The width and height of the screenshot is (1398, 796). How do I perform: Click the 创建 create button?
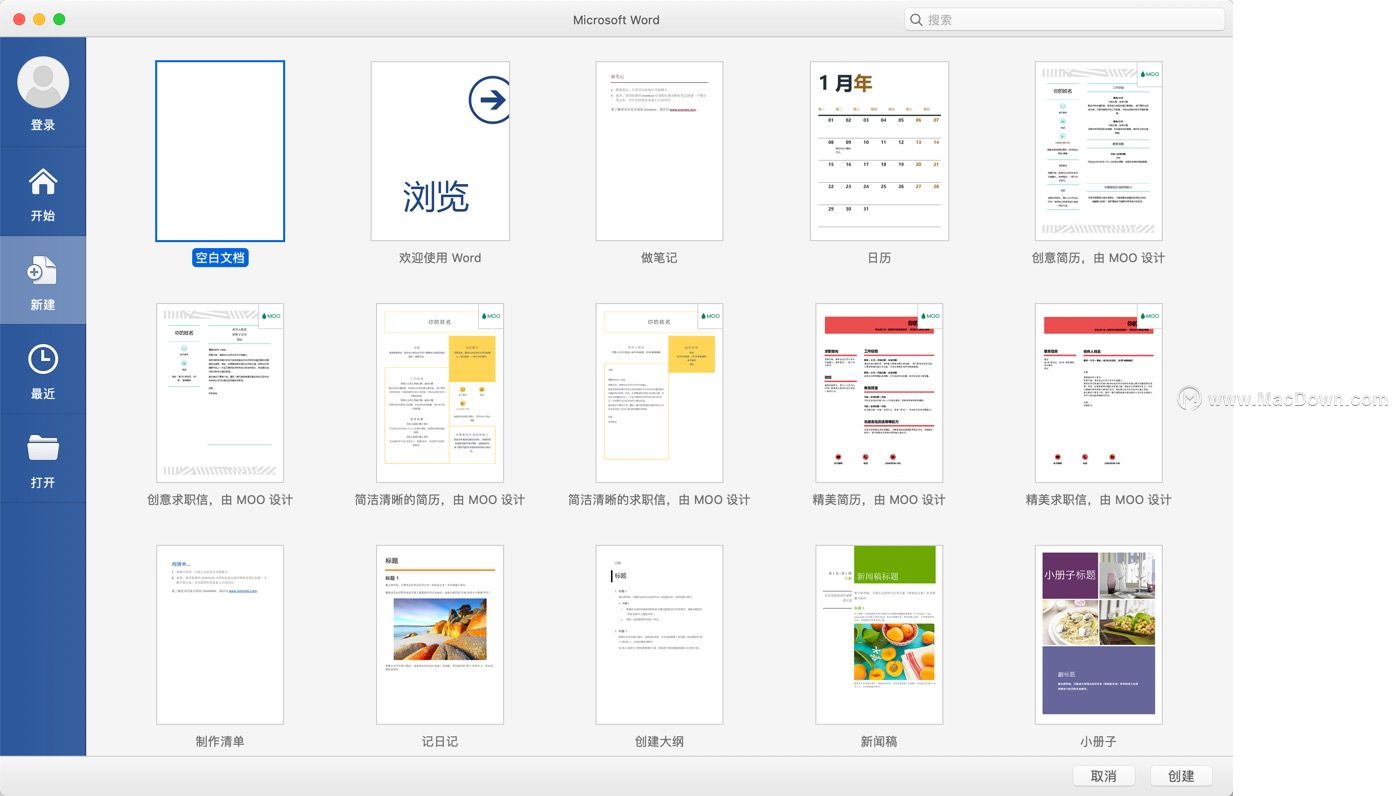point(1181,776)
